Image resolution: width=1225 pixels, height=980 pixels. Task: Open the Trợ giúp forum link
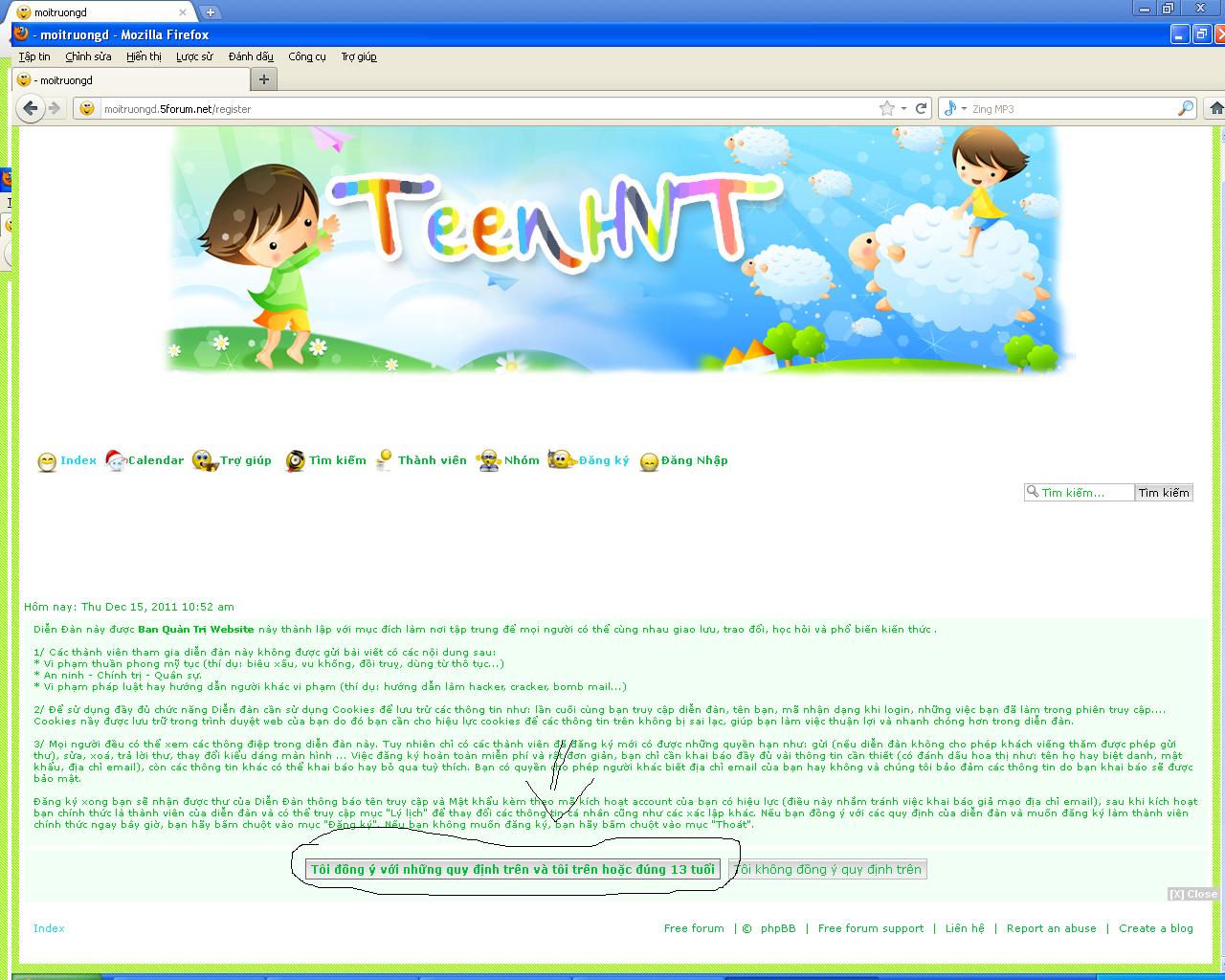(246, 460)
